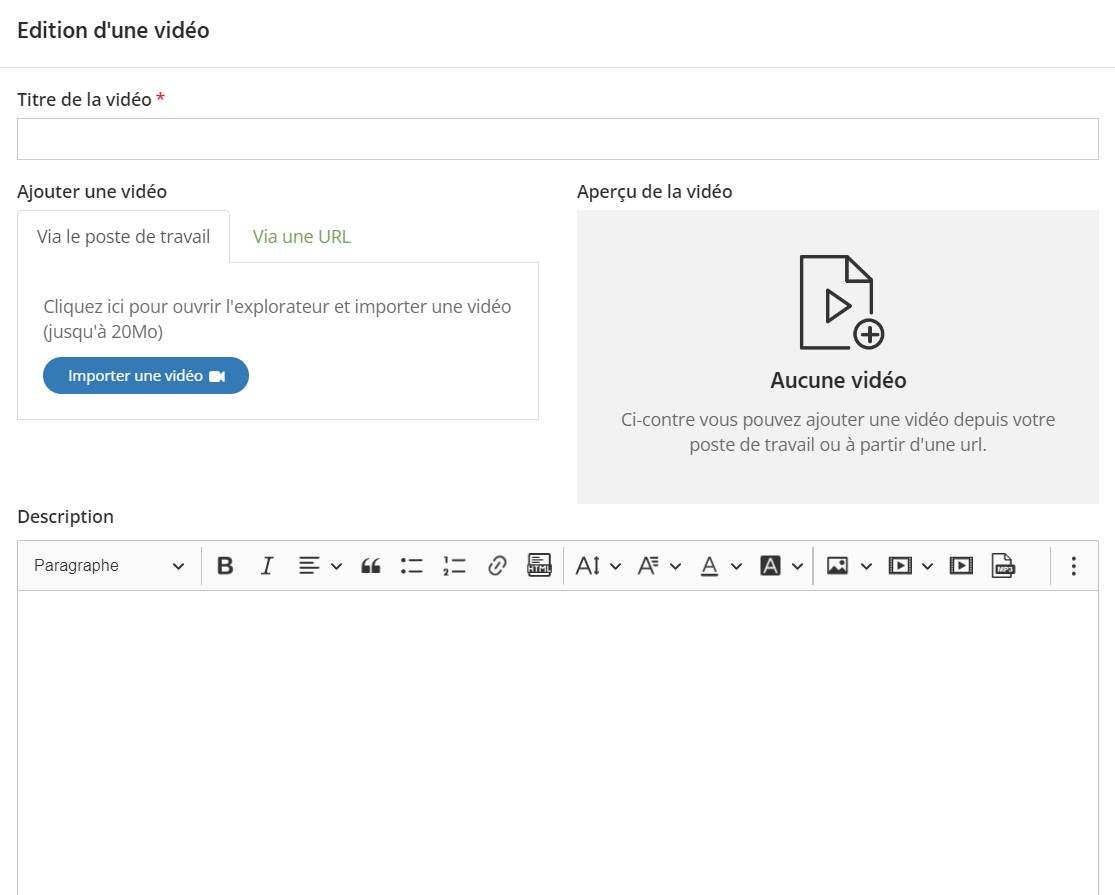Click the "Edition d'une vidéo" heading
Viewport: 1115px width, 895px height.
tap(113, 31)
